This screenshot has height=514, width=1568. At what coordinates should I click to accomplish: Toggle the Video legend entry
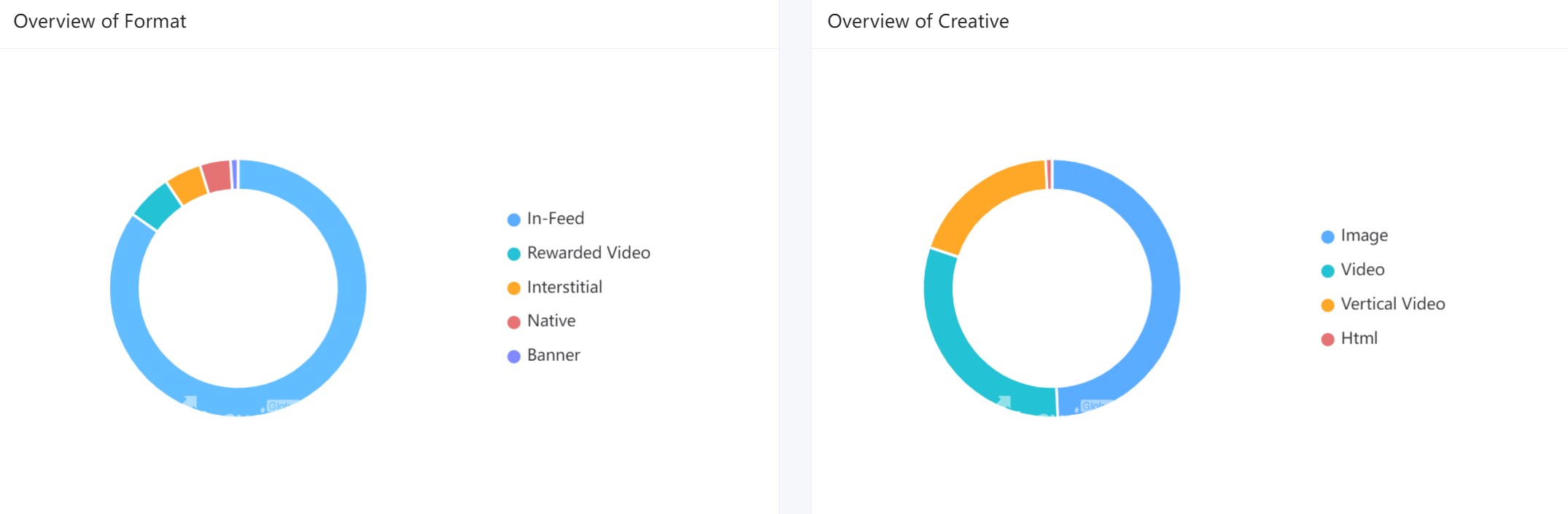1353,270
